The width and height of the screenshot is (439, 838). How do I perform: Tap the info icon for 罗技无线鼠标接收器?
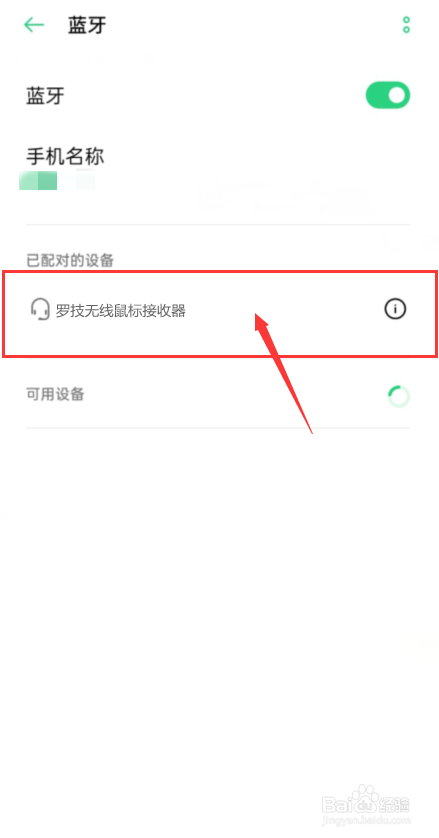395,309
